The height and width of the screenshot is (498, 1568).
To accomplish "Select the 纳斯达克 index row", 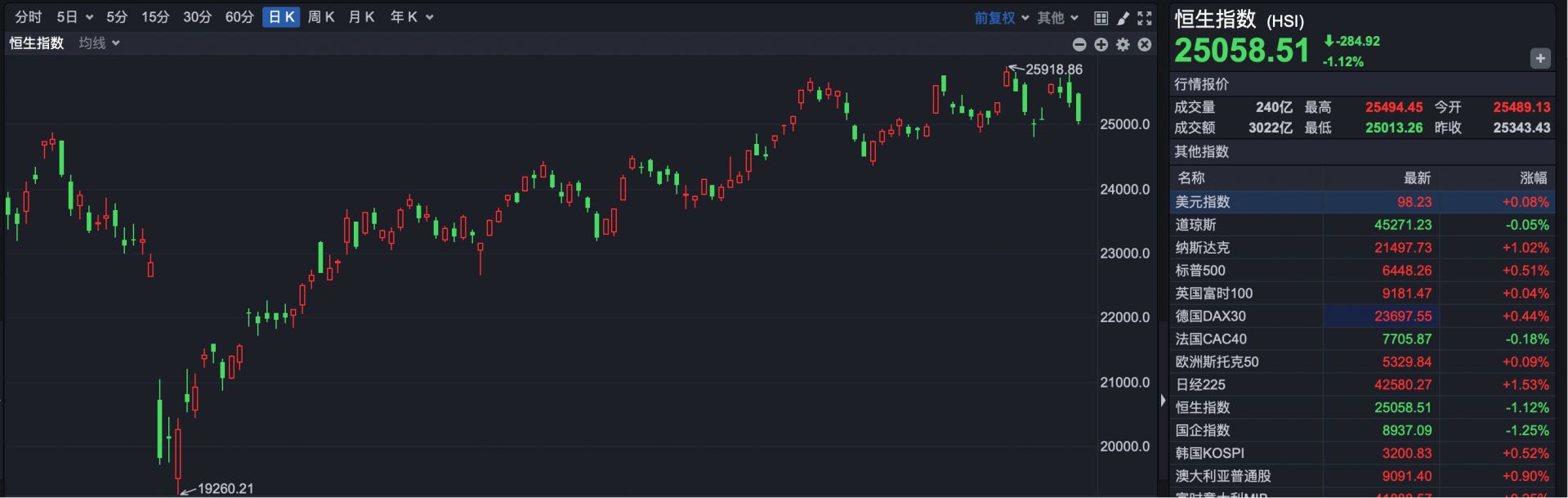I will [x=1362, y=248].
